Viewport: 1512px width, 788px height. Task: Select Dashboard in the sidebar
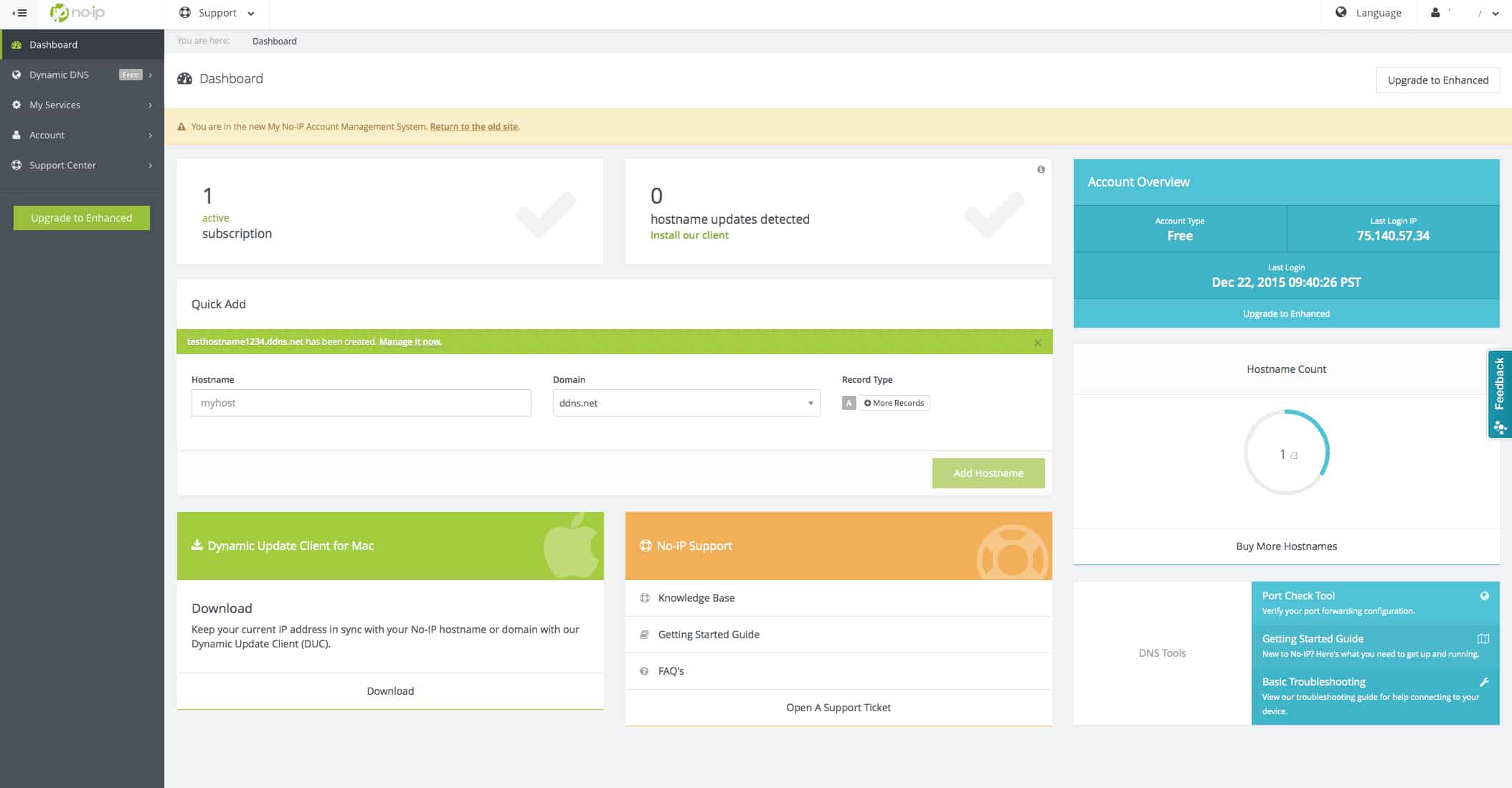click(x=82, y=44)
